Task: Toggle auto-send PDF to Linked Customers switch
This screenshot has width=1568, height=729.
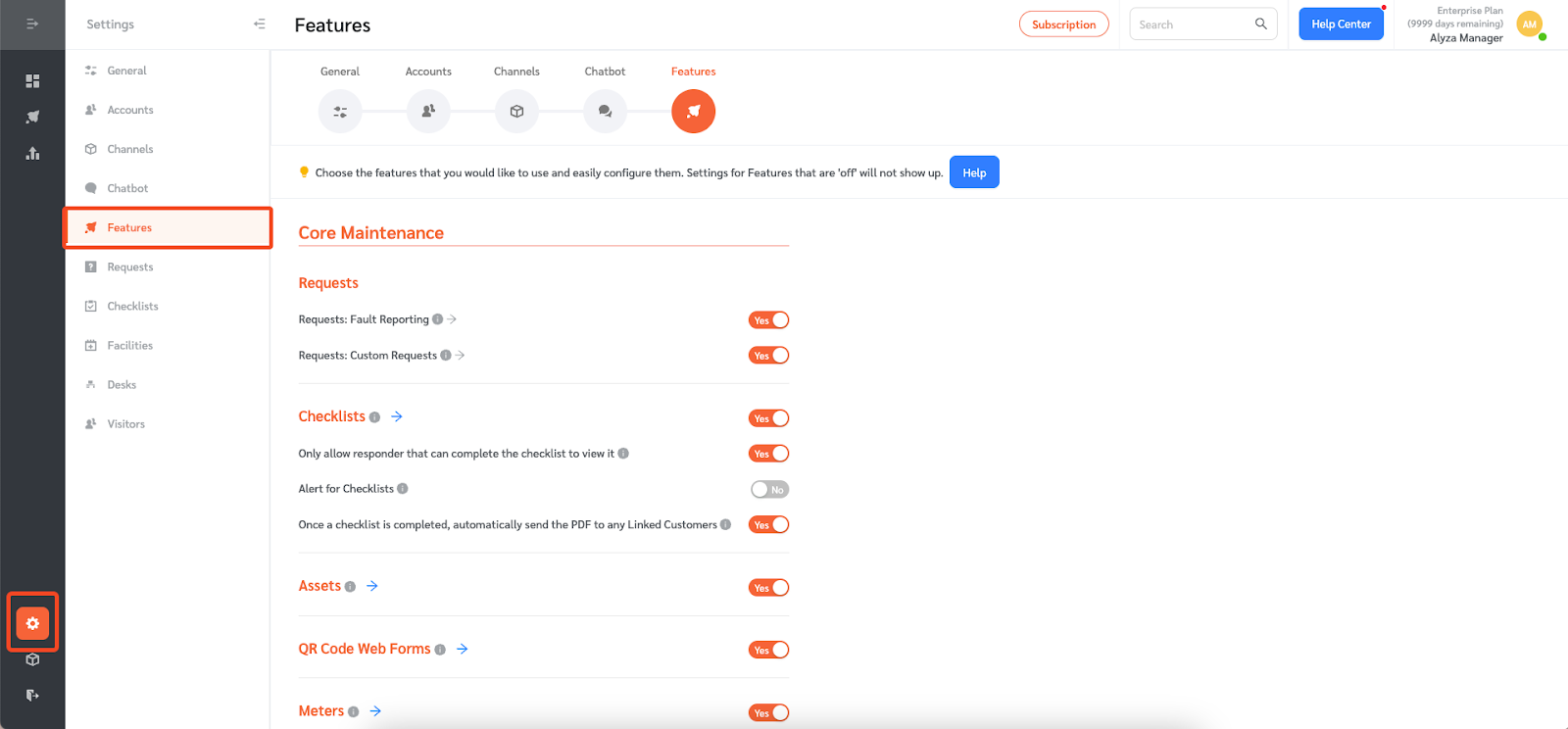Action: [768, 525]
